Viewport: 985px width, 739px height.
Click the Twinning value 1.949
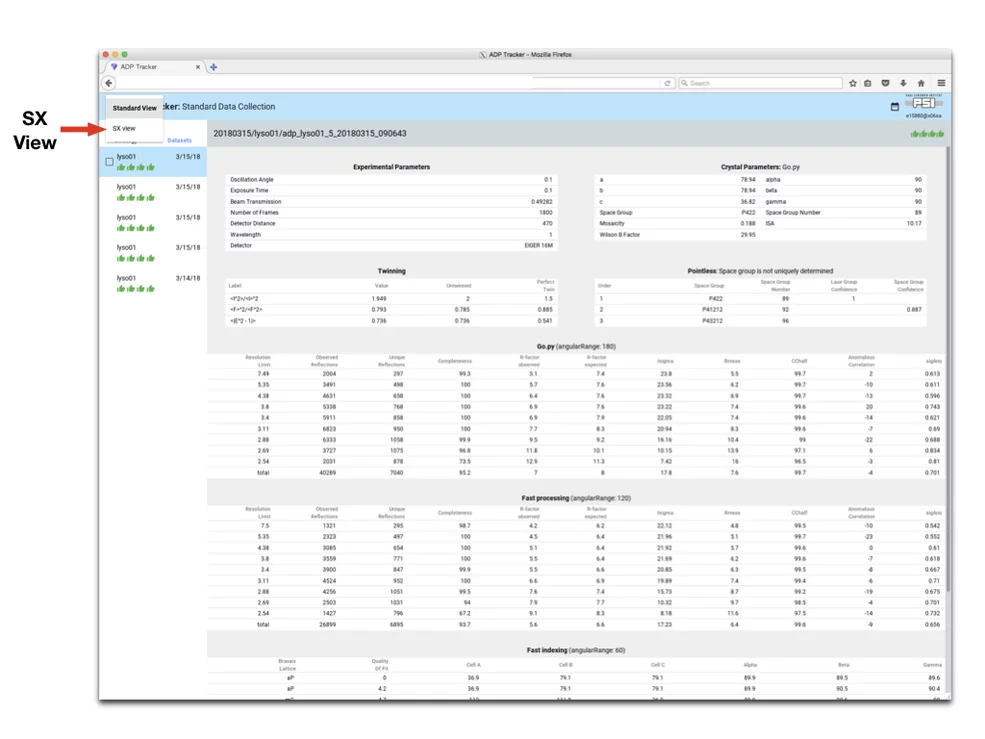[379, 299]
